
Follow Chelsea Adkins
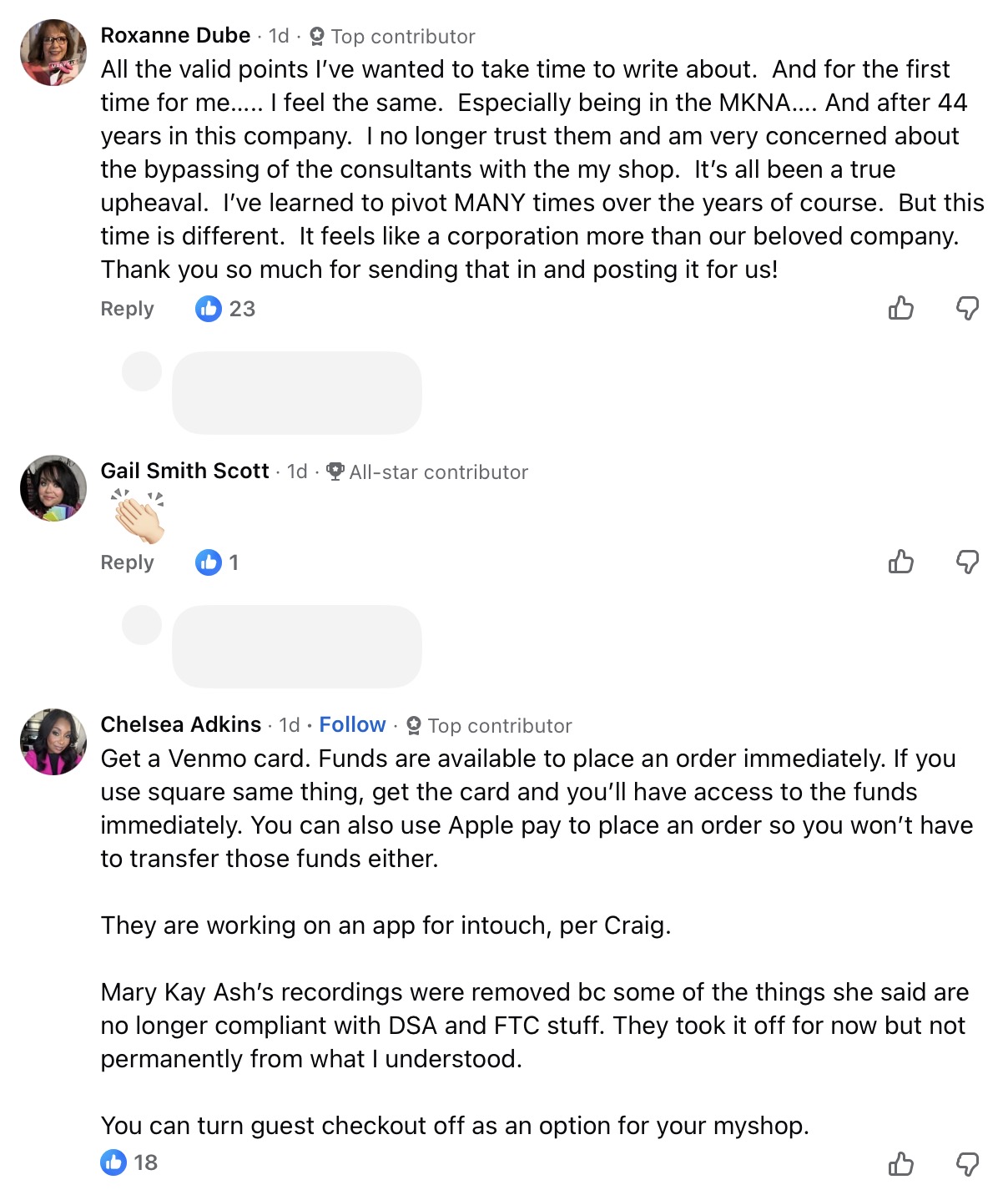click(x=352, y=724)
